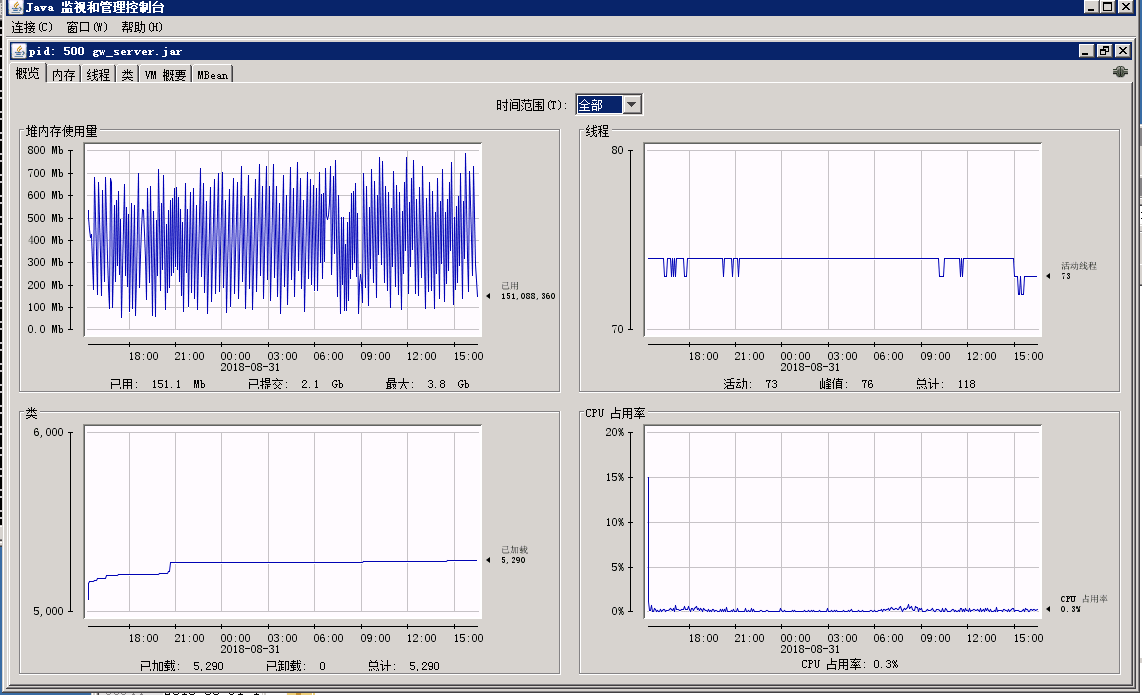Click the Java icon in the main title bar
The height and width of the screenshot is (695, 1142).
[15, 7]
